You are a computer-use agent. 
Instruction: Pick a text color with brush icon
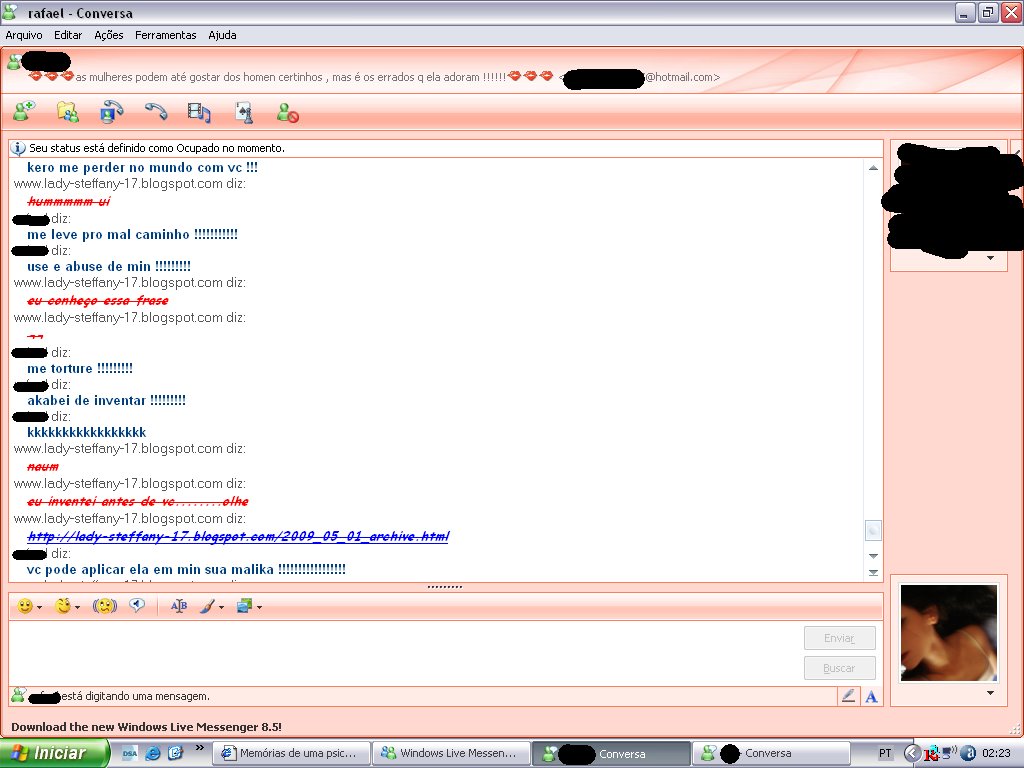point(208,606)
